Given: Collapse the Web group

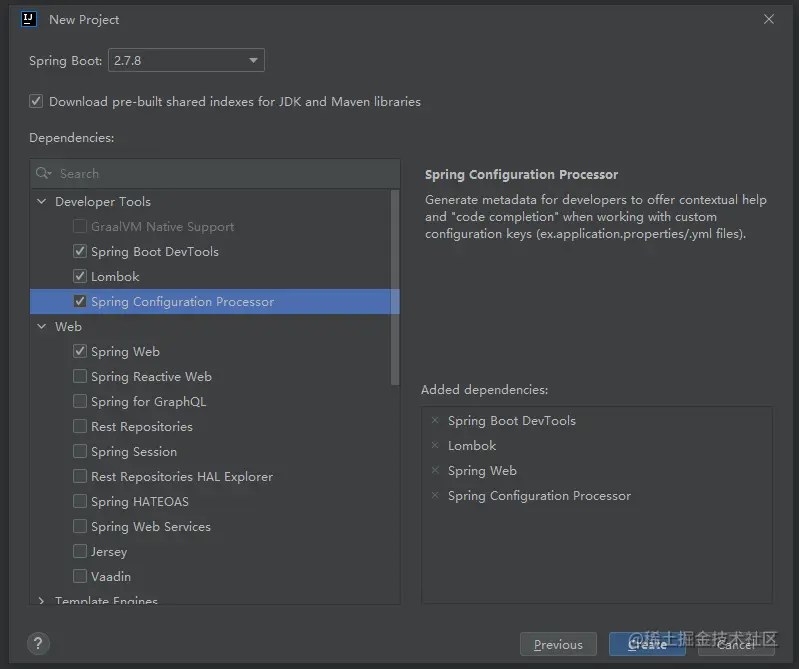Looking at the screenshot, I should pos(42,326).
